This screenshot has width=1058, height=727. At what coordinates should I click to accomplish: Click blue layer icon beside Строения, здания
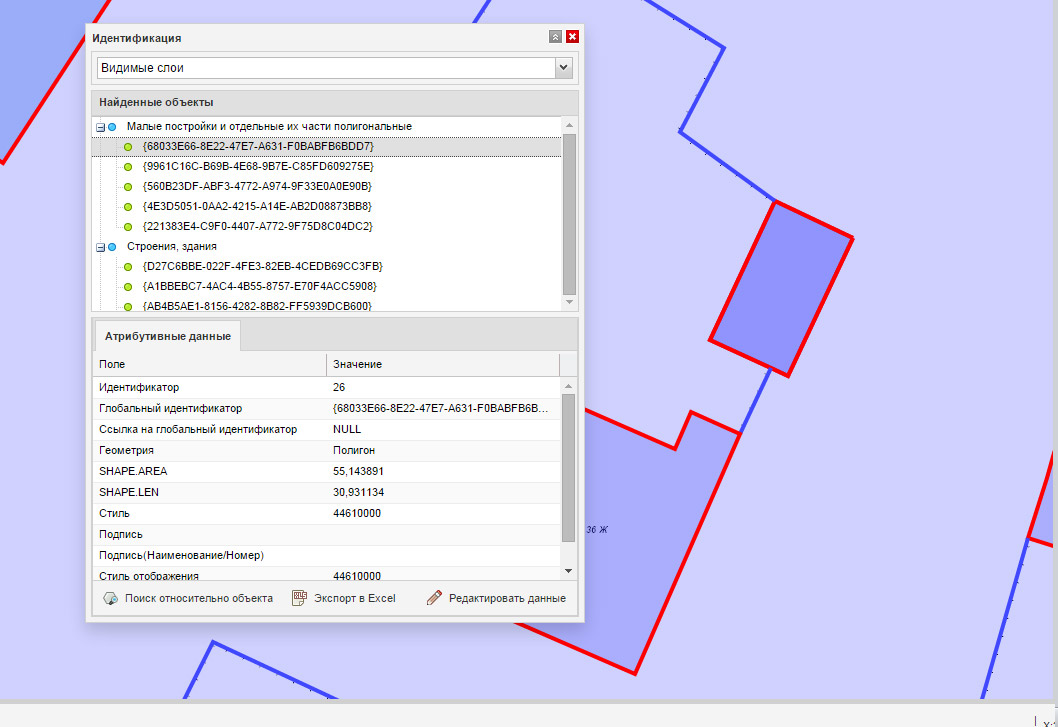point(112,247)
